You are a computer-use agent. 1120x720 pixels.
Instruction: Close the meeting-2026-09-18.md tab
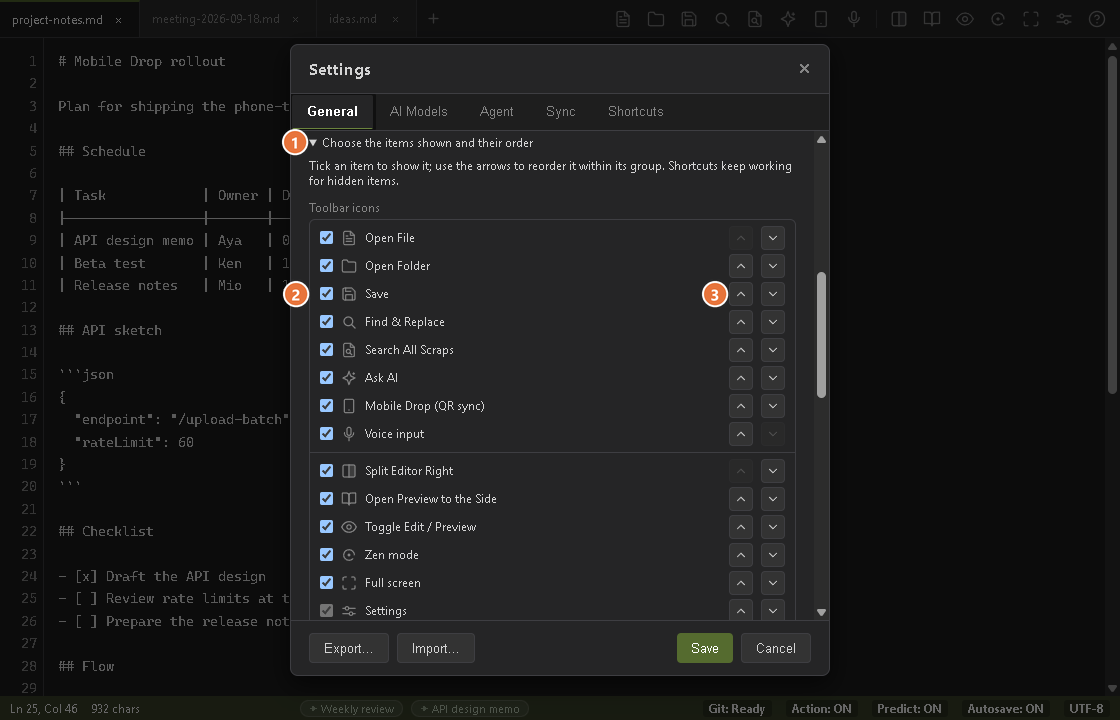(295, 20)
